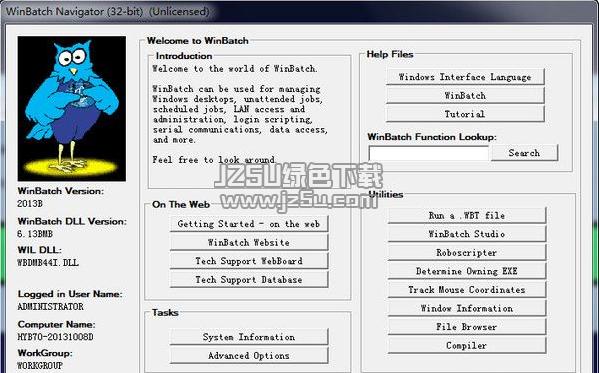The height and width of the screenshot is (373, 599).
Task: Open the Tutorial help file
Action: (x=465, y=114)
